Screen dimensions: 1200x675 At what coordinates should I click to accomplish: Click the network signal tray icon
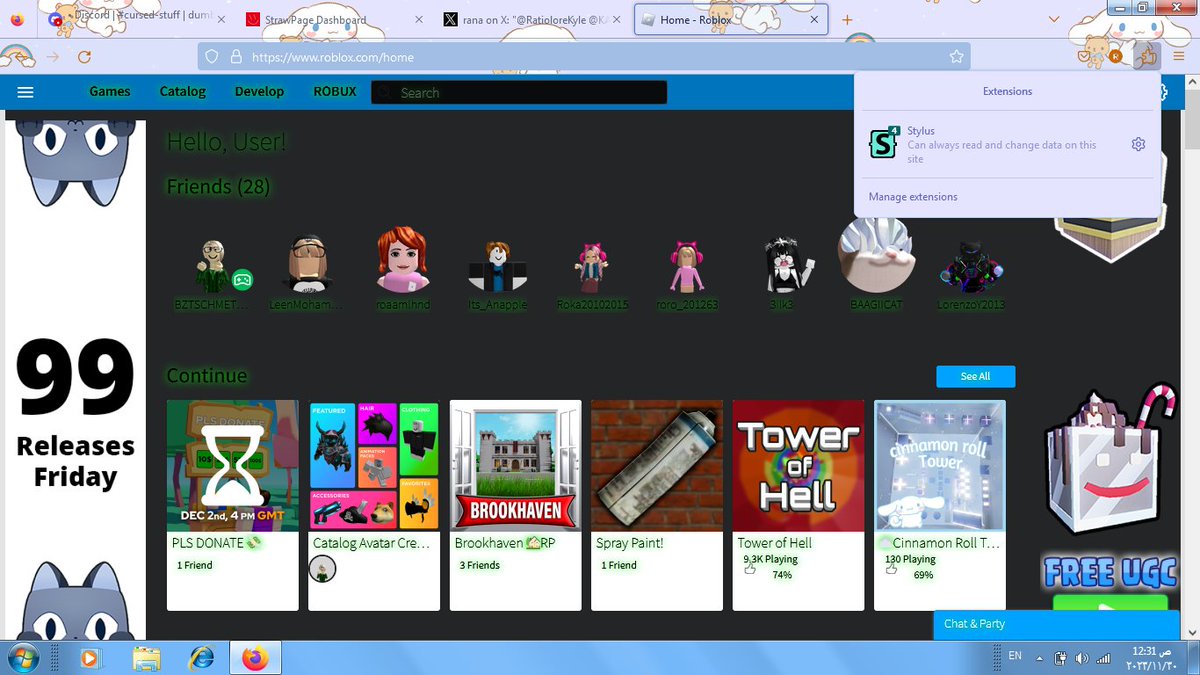pyautogui.click(x=1103, y=658)
